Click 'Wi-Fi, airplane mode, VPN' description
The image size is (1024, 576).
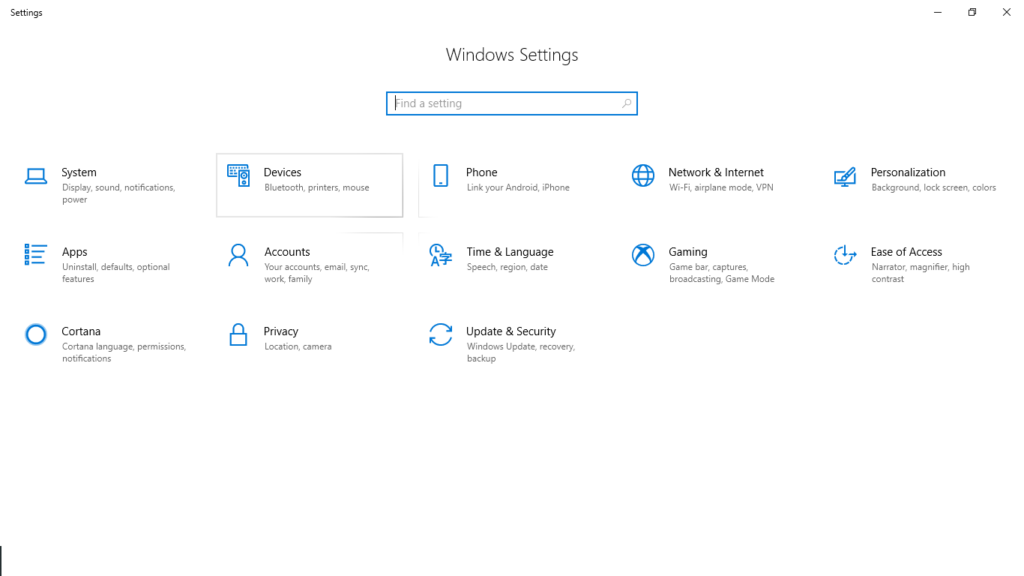(x=721, y=187)
